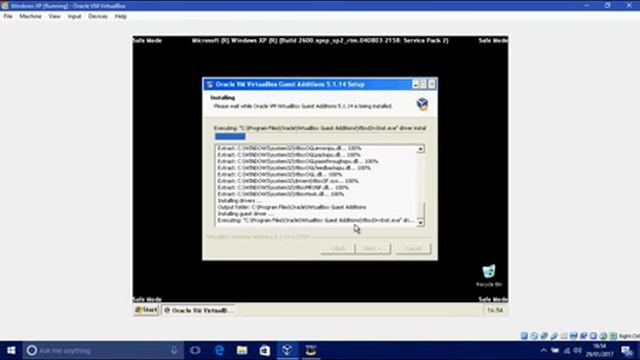Click the VirtualBox Manager taskbar icon
The height and width of the screenshot is (360, 640).
click(287, 350)
